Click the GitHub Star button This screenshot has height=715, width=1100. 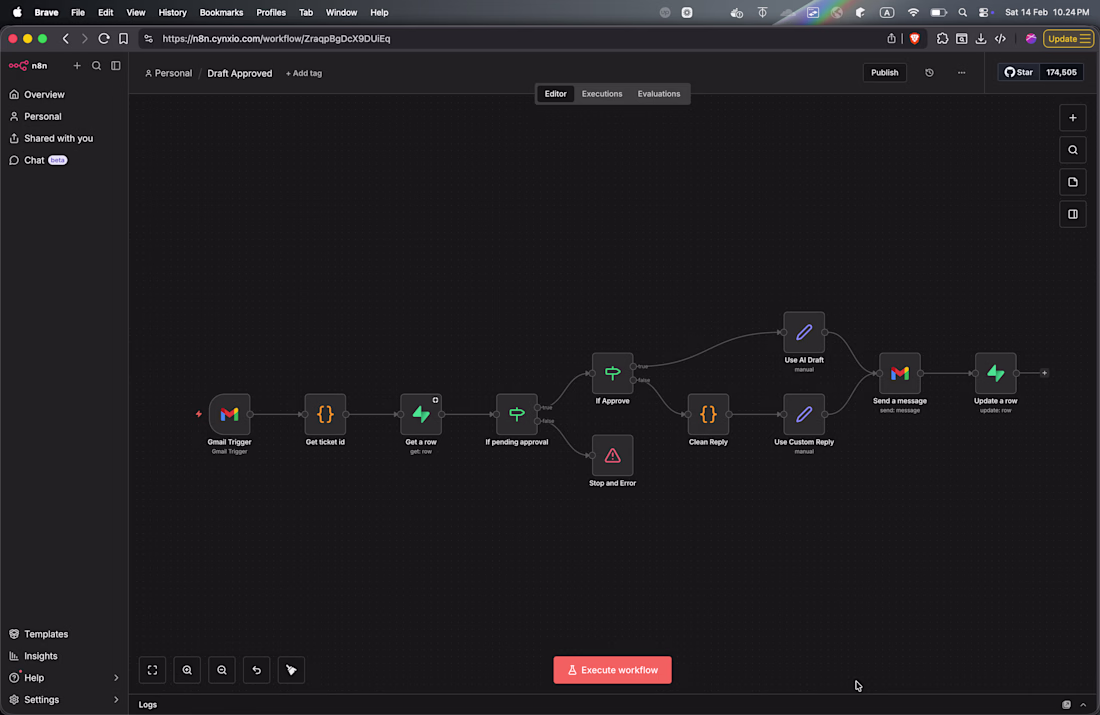coord(1018,72)
